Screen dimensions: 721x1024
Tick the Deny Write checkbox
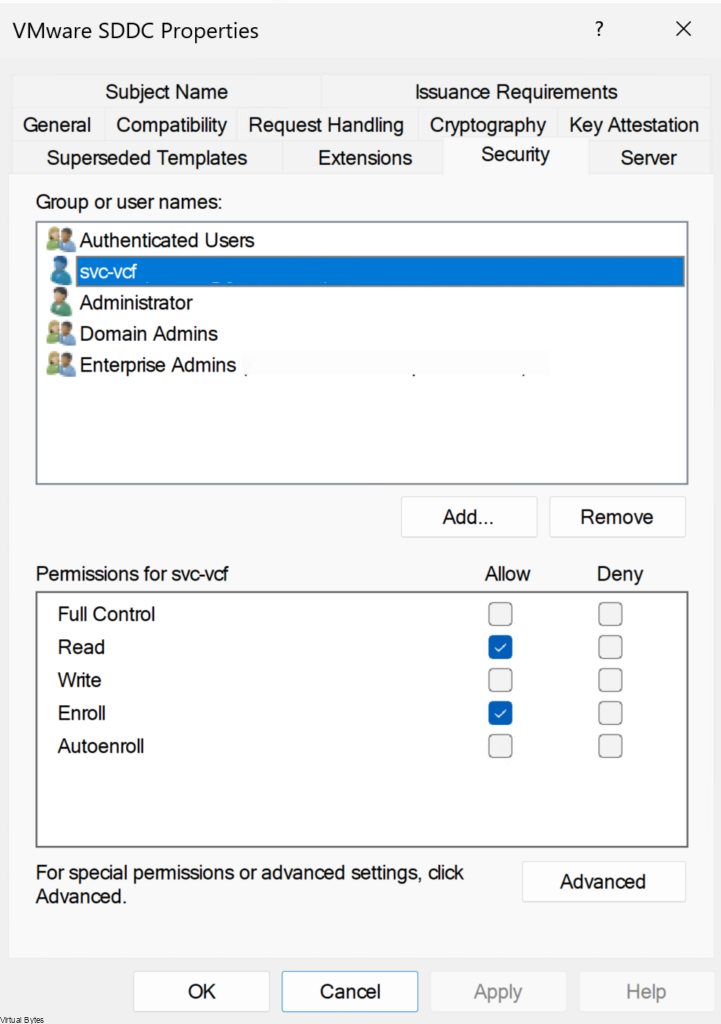tap(610, 680)
